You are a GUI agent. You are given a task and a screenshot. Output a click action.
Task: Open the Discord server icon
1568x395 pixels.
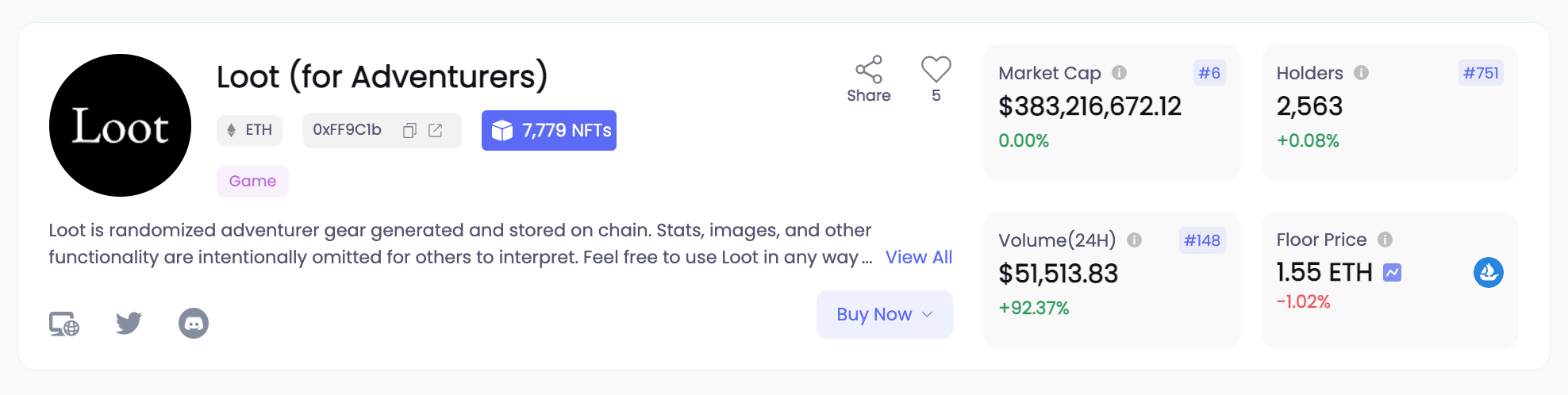coord(194,323)
